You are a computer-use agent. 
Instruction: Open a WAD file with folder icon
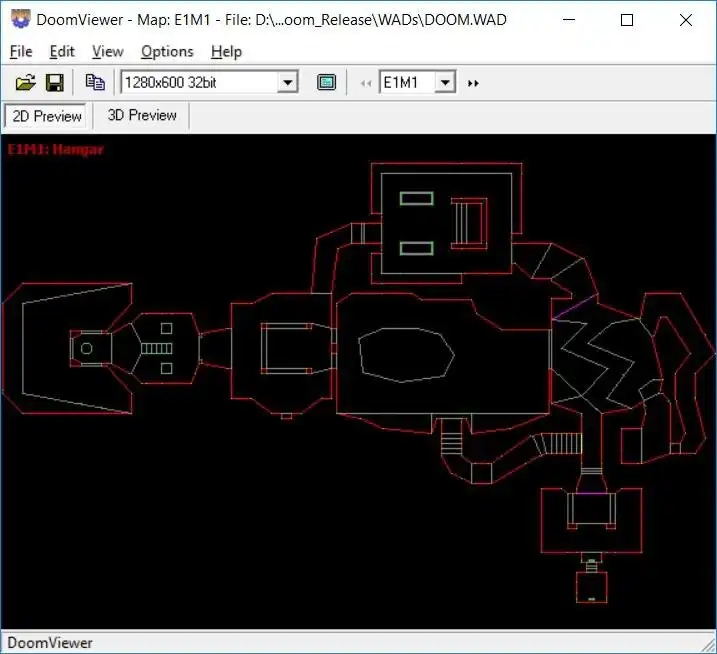(x=25, y=83)
